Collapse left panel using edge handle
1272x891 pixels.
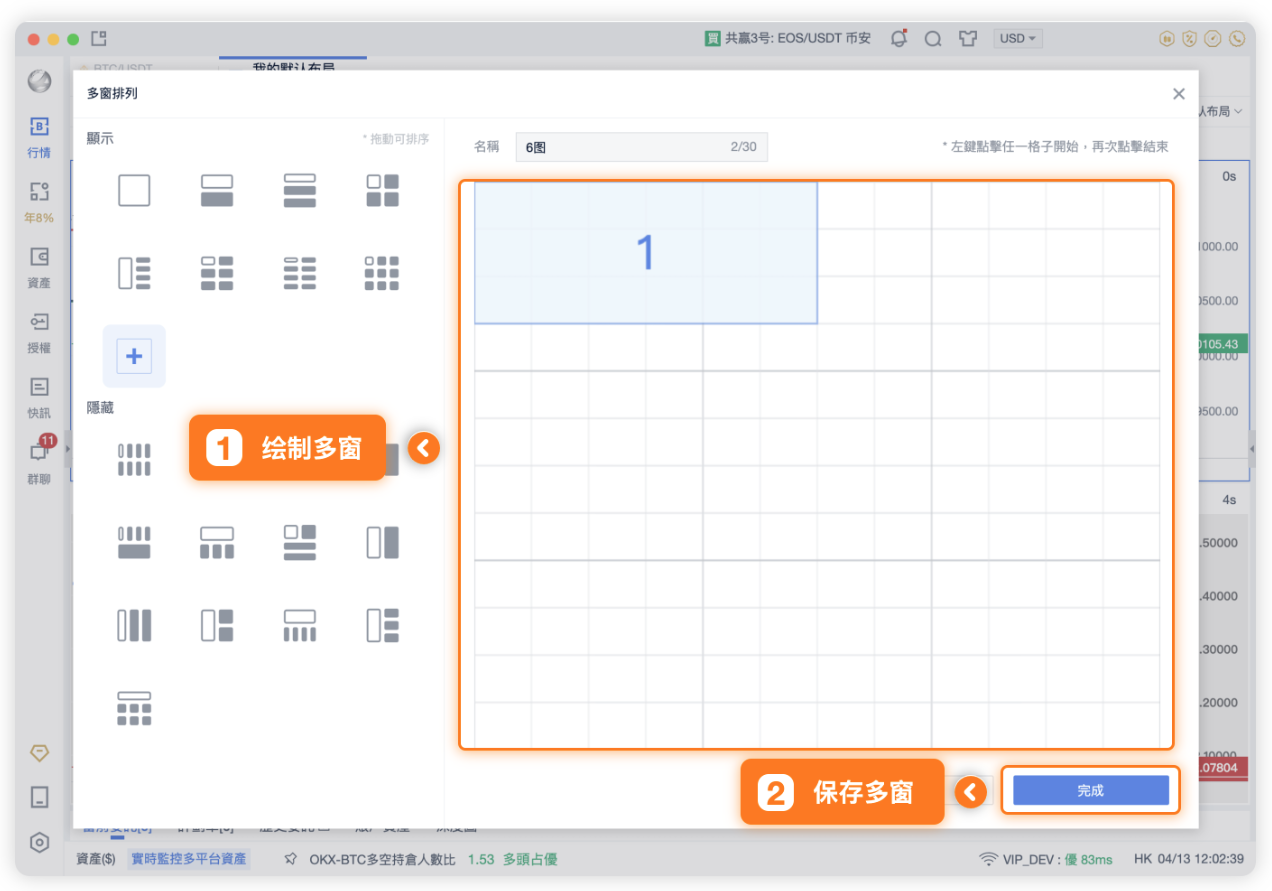coord(68,449)
